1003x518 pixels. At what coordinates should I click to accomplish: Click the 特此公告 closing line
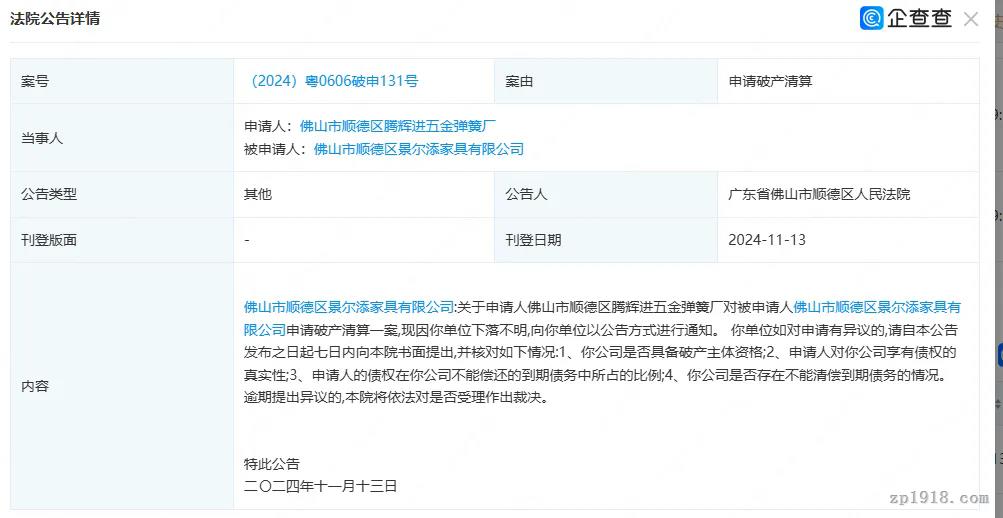pyautogui.click(x=272, y=464)
